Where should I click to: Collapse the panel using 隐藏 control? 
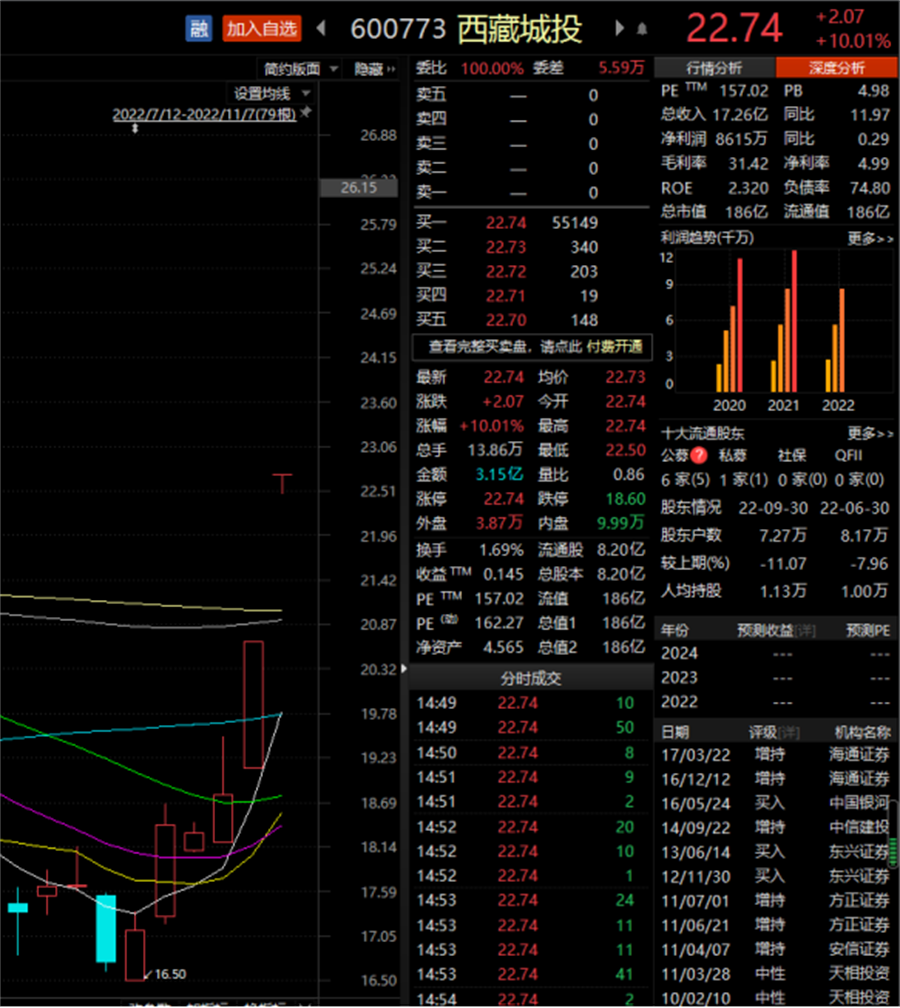375,69
